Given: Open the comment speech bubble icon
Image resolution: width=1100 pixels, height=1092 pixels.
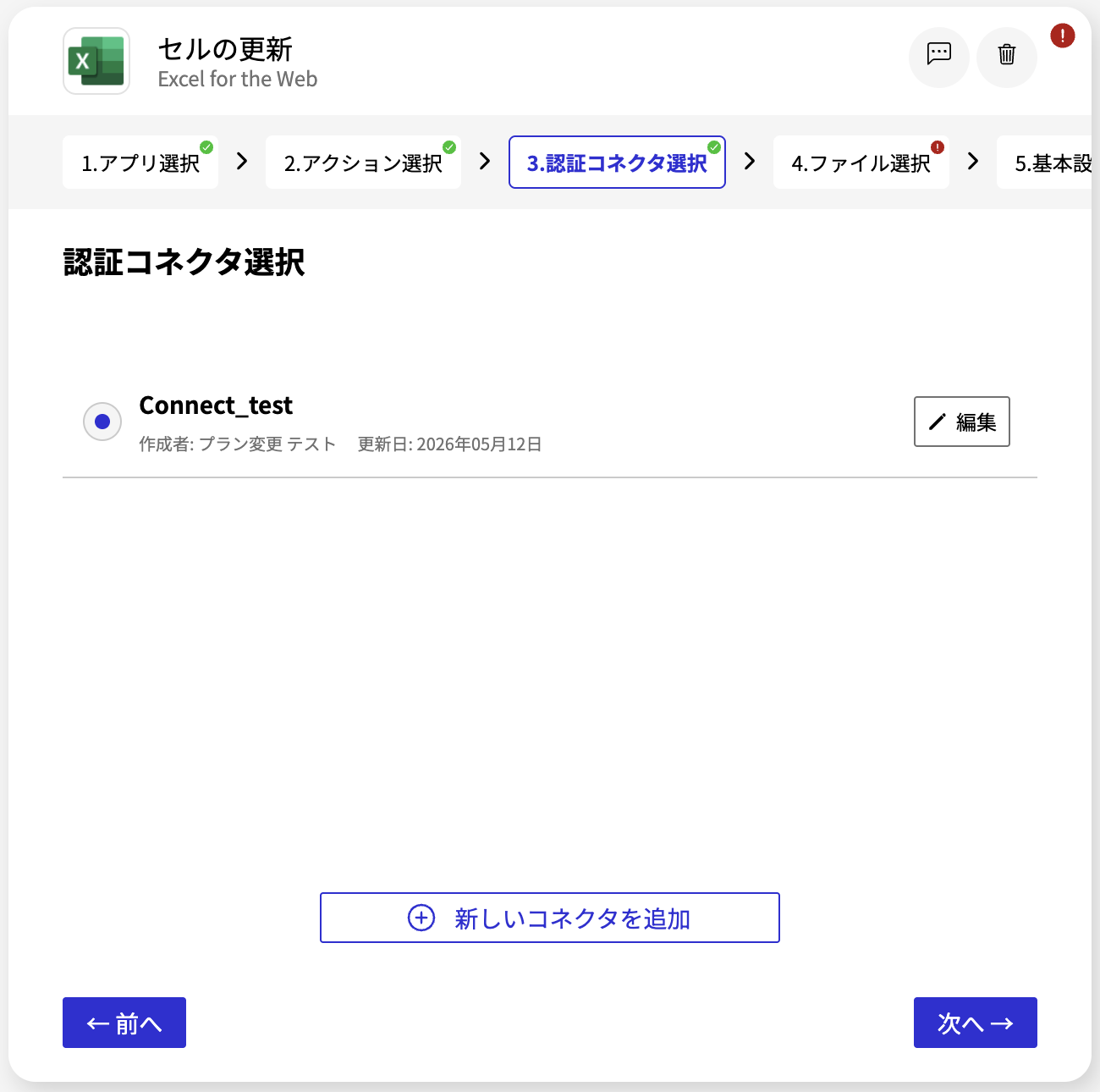Looking at the screenshot, I should (939, 57).
